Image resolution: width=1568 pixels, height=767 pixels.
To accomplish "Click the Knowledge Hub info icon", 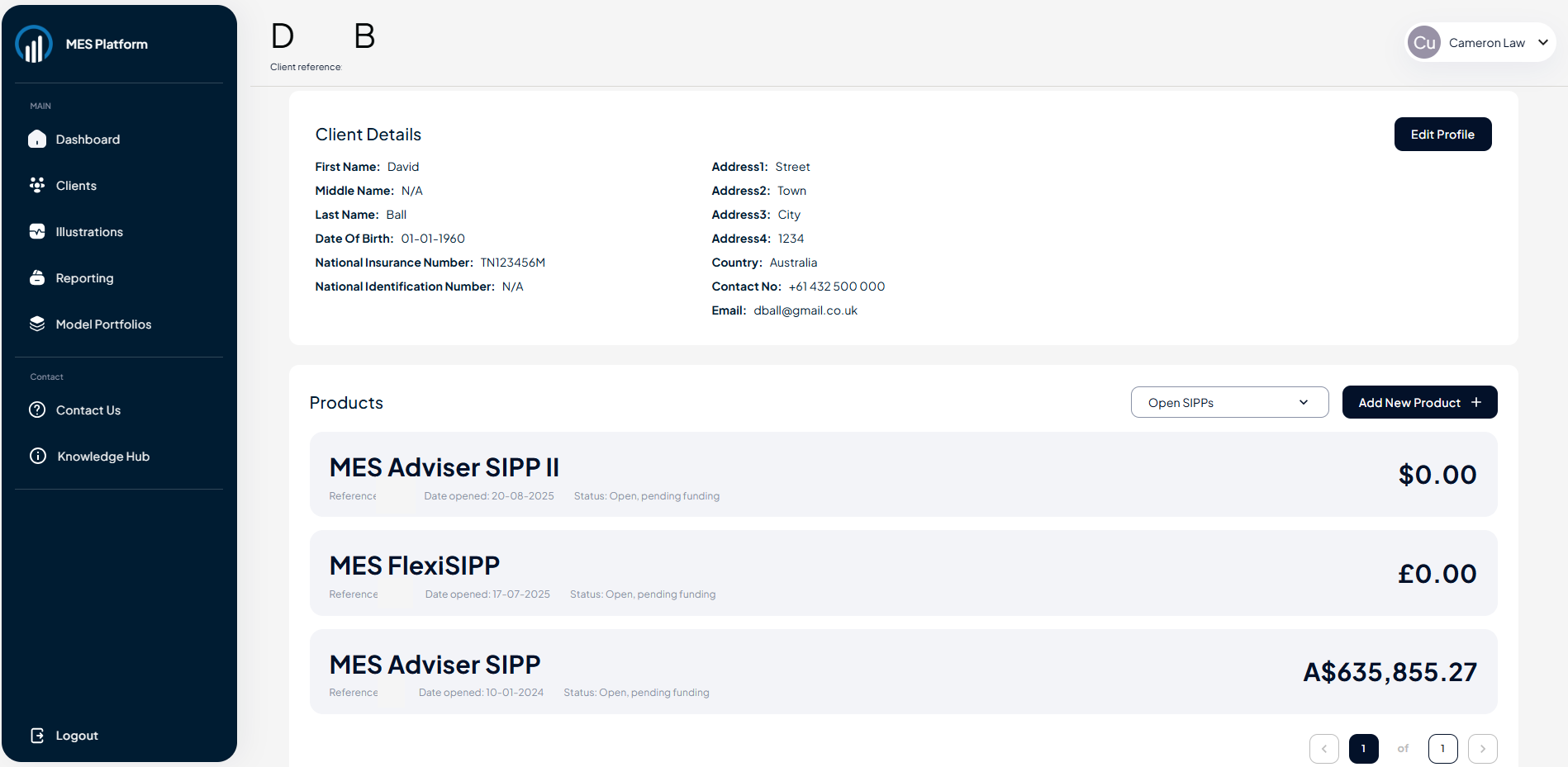I will [x=38, y=457].
